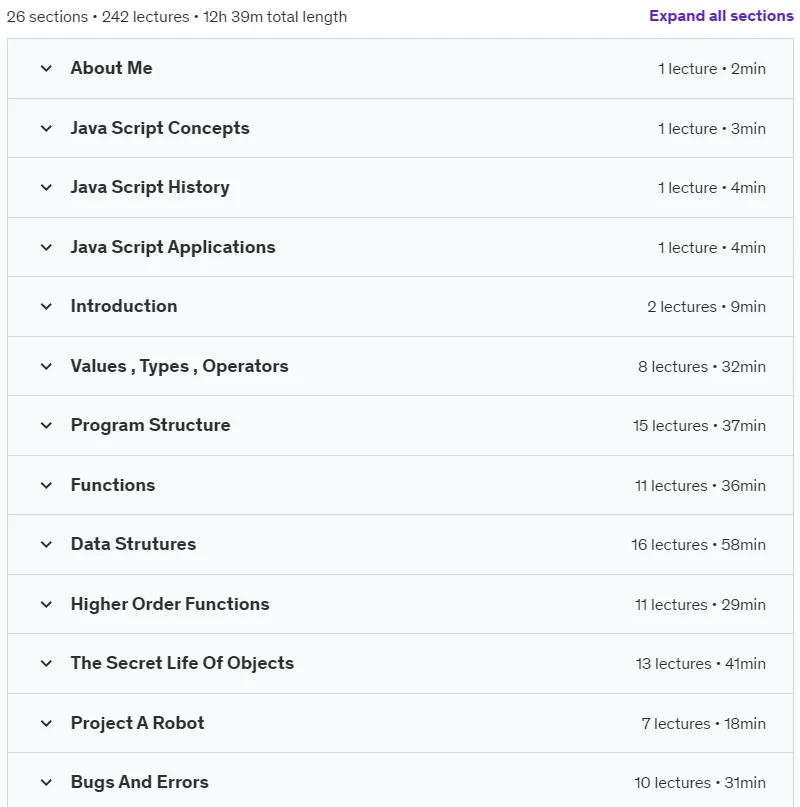The image size is (800, 807).
Task: Open The Secret Life Of Objects section
Action: pos(182,663)
